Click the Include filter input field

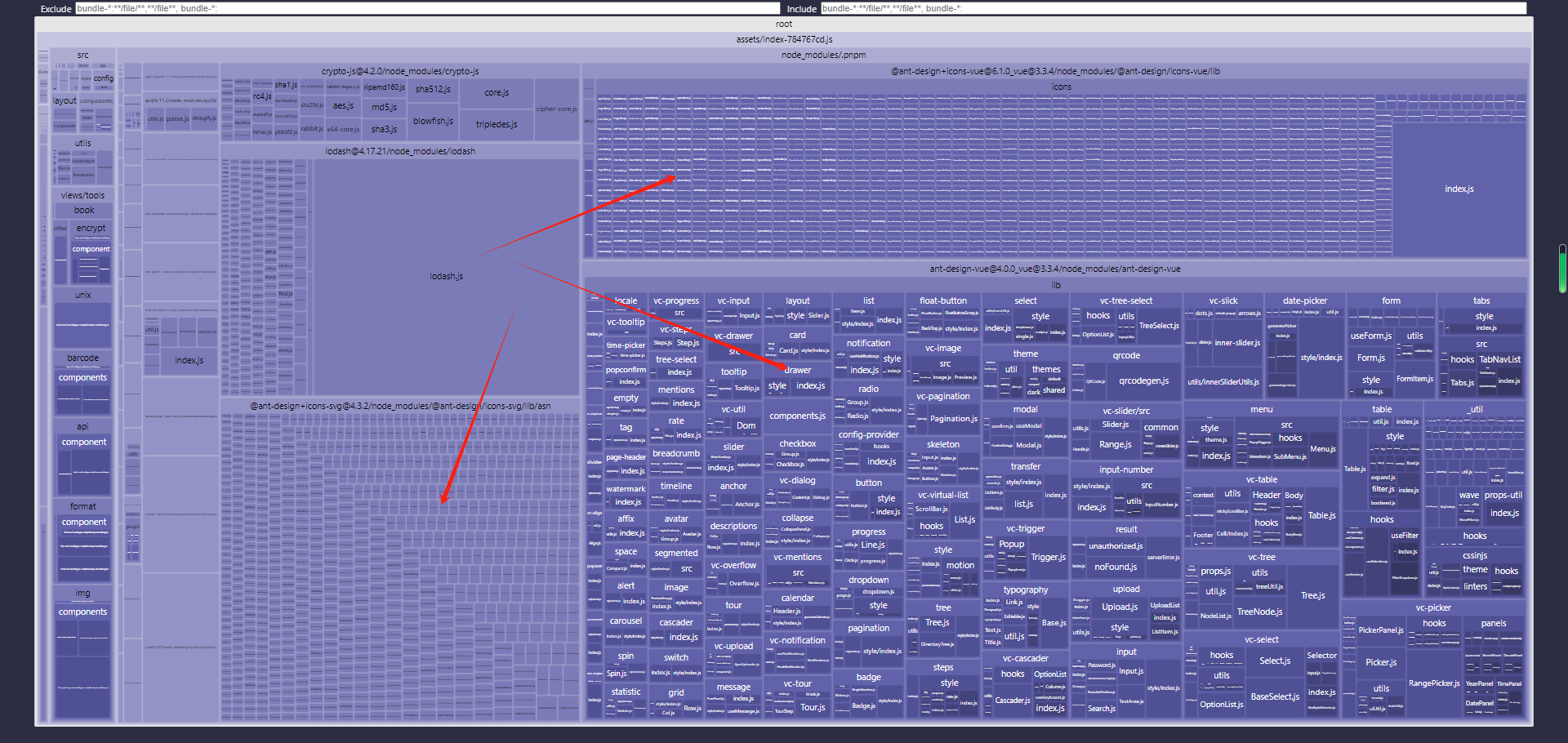pos(1173,8)
